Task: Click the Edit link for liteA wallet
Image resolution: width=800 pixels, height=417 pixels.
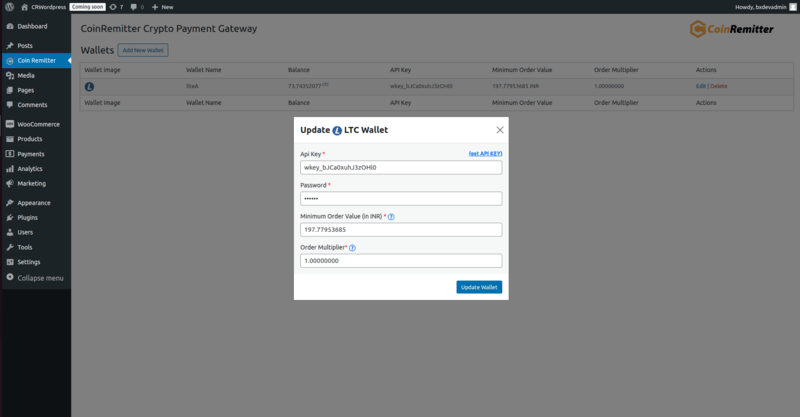Action: [701, 86]
